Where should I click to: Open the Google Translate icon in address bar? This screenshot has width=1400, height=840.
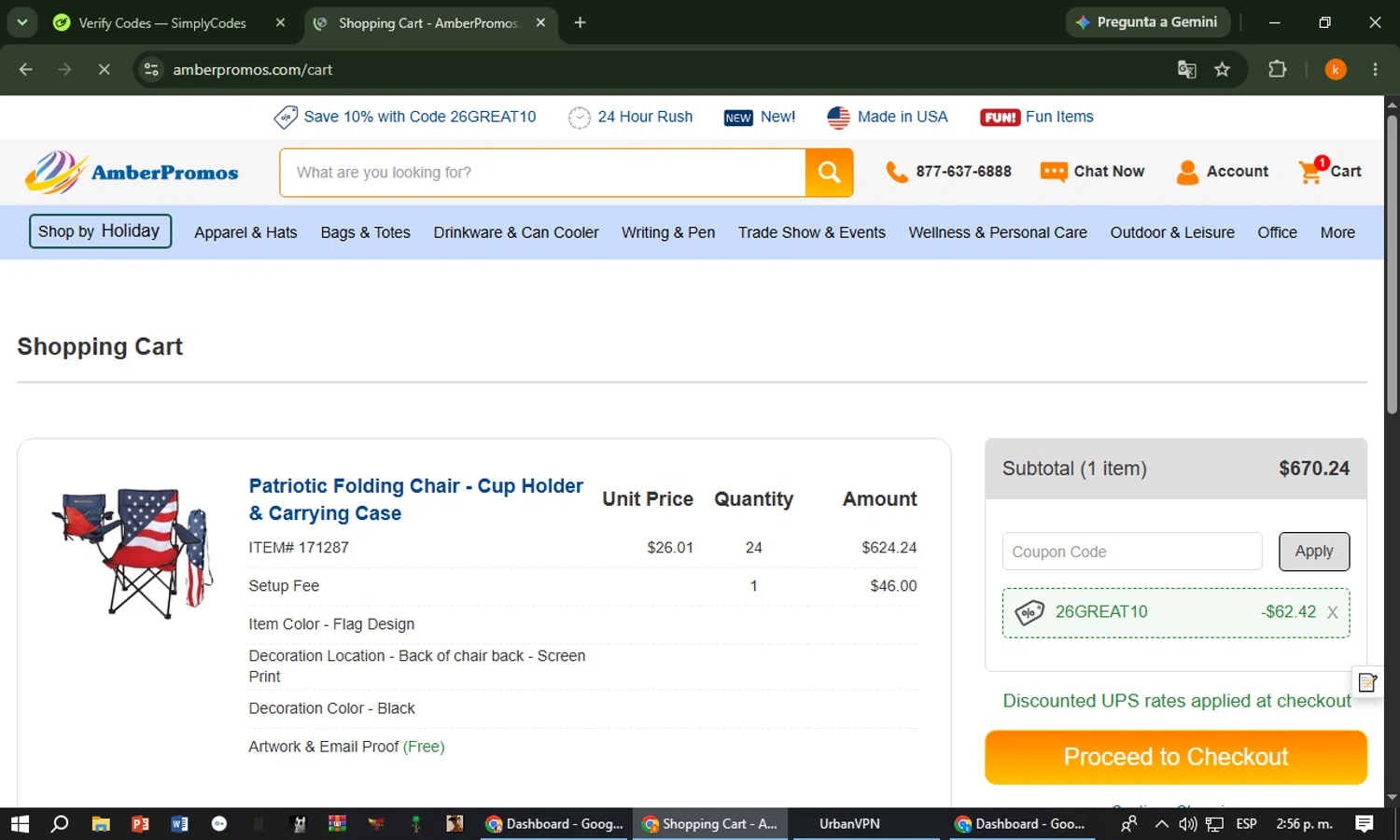coord(1186,69)
